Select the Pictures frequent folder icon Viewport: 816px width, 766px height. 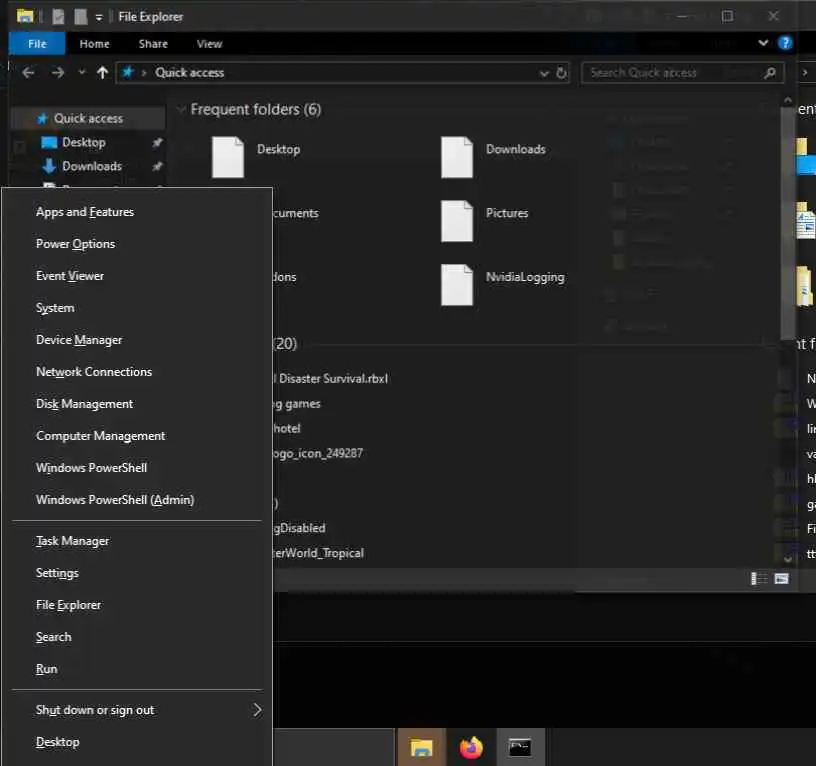click(x=457, y=221)
